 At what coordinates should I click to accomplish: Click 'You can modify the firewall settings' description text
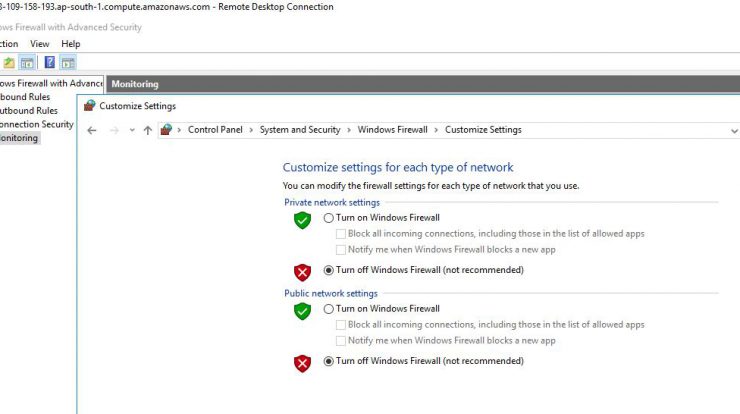431,186
